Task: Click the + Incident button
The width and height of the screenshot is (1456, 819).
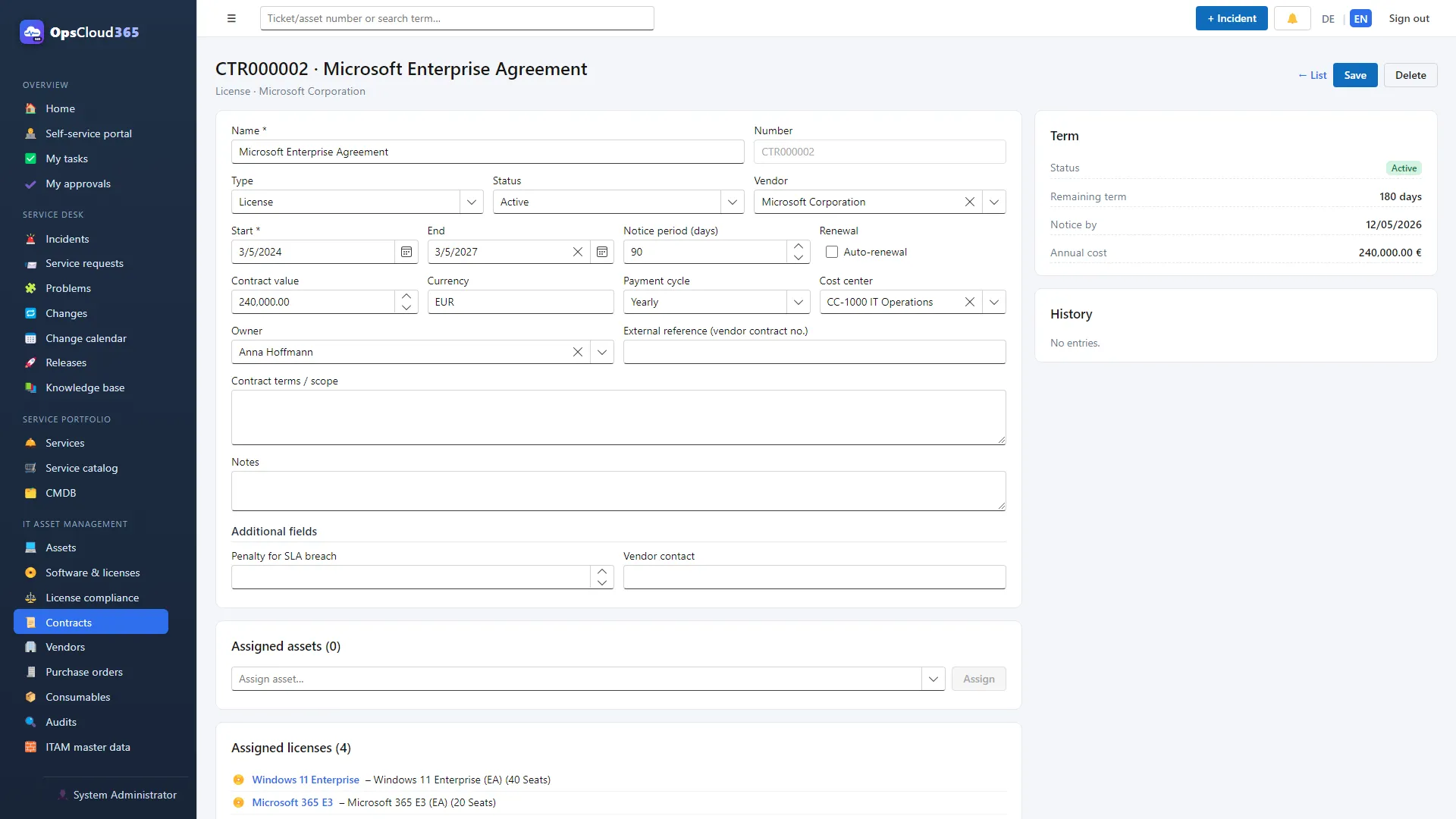Action: [x=1232, y=18]
